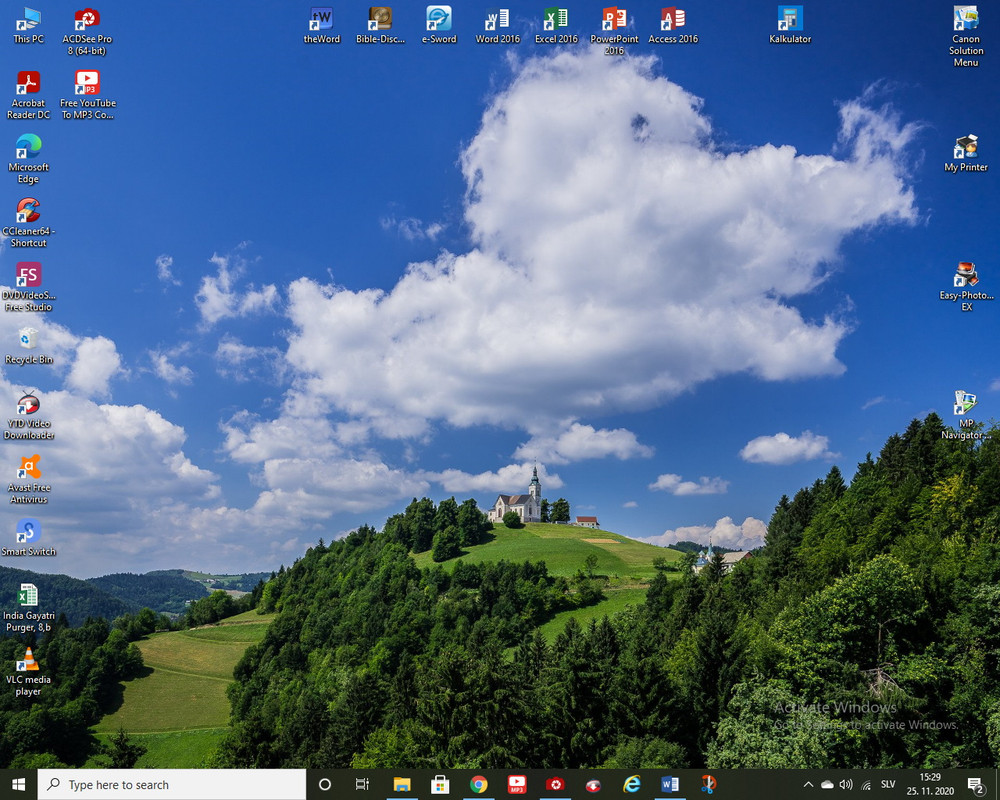Screen dimensions: 1000x800
Task: Launch ACDSee Pro 8 from the desktop
Action: [x=87, y=31]
